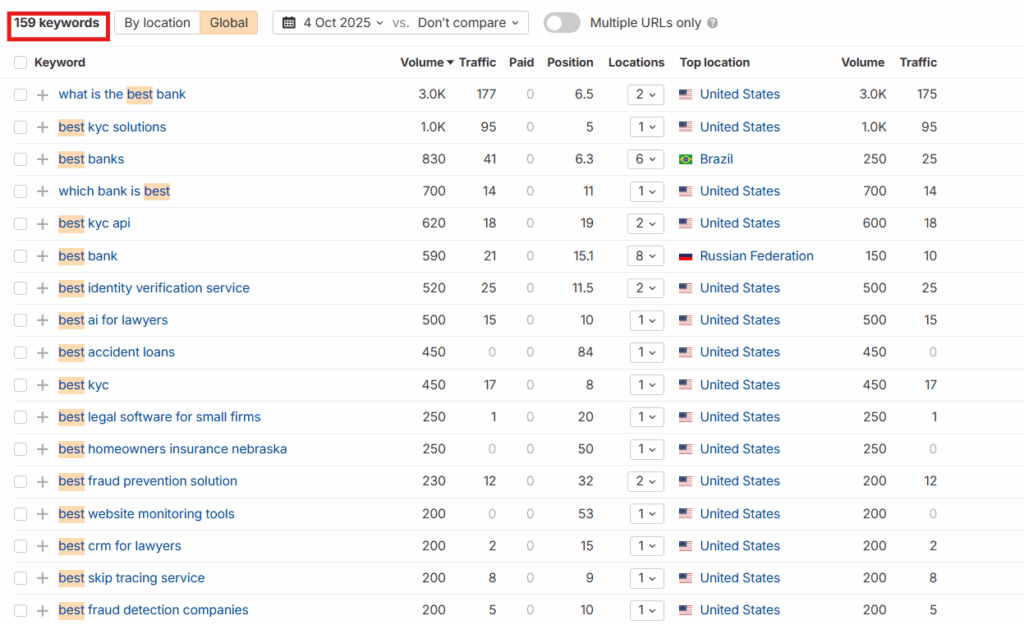The height and width of the screenshot is (625, 1024).
Task: Expand 'which bank is best' using plus icon
Action: 42,191
